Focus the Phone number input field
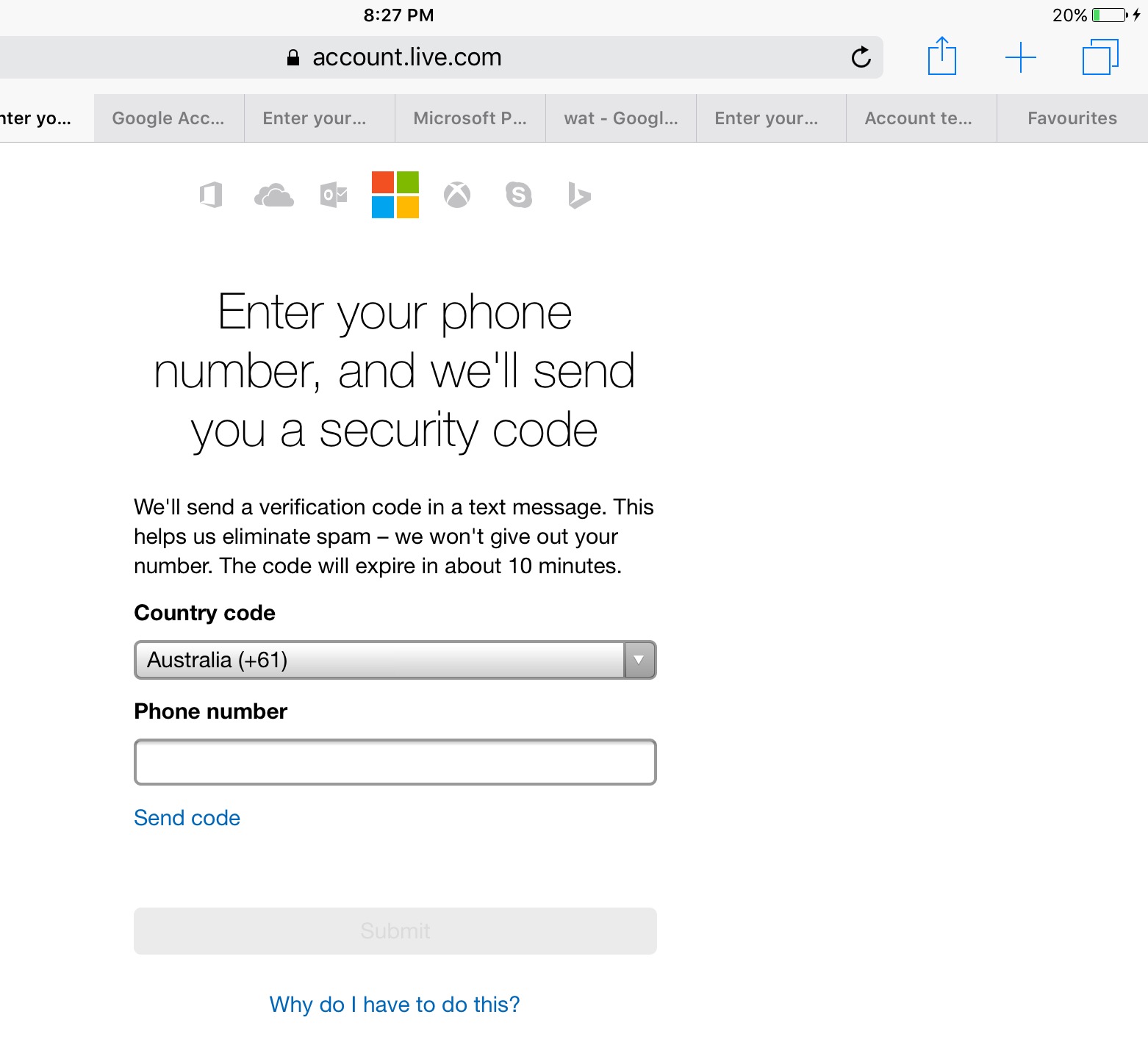 point(395,762)
